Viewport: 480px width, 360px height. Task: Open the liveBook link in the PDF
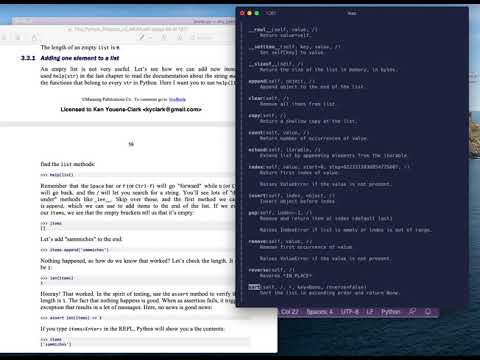[x=177, y=99]
